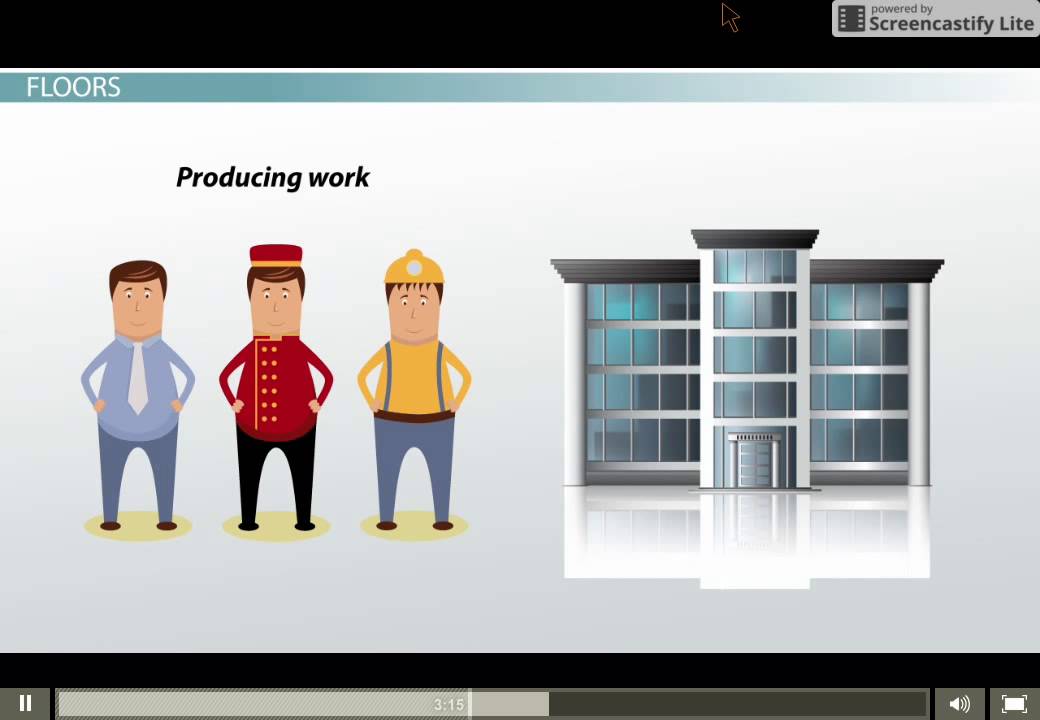Image resolution: width=1040 pixels, height=720 pixels.
Task: Click the bellhop in red uniform
Action: click(276, 389)
